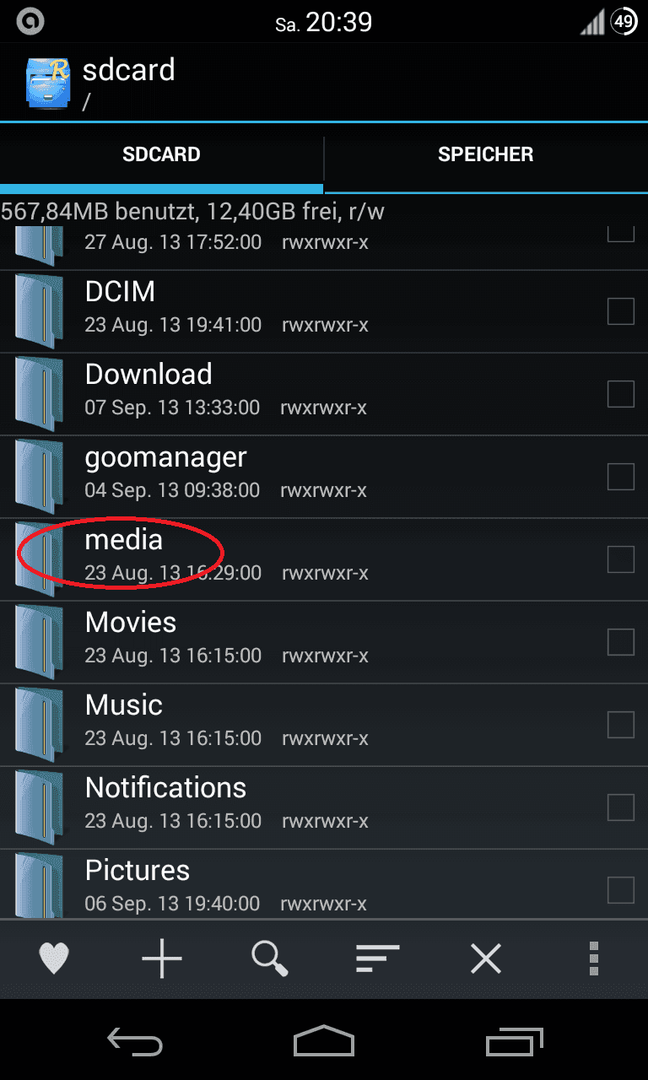Tap the X close icon in bottom toolbar

(485, 958)
